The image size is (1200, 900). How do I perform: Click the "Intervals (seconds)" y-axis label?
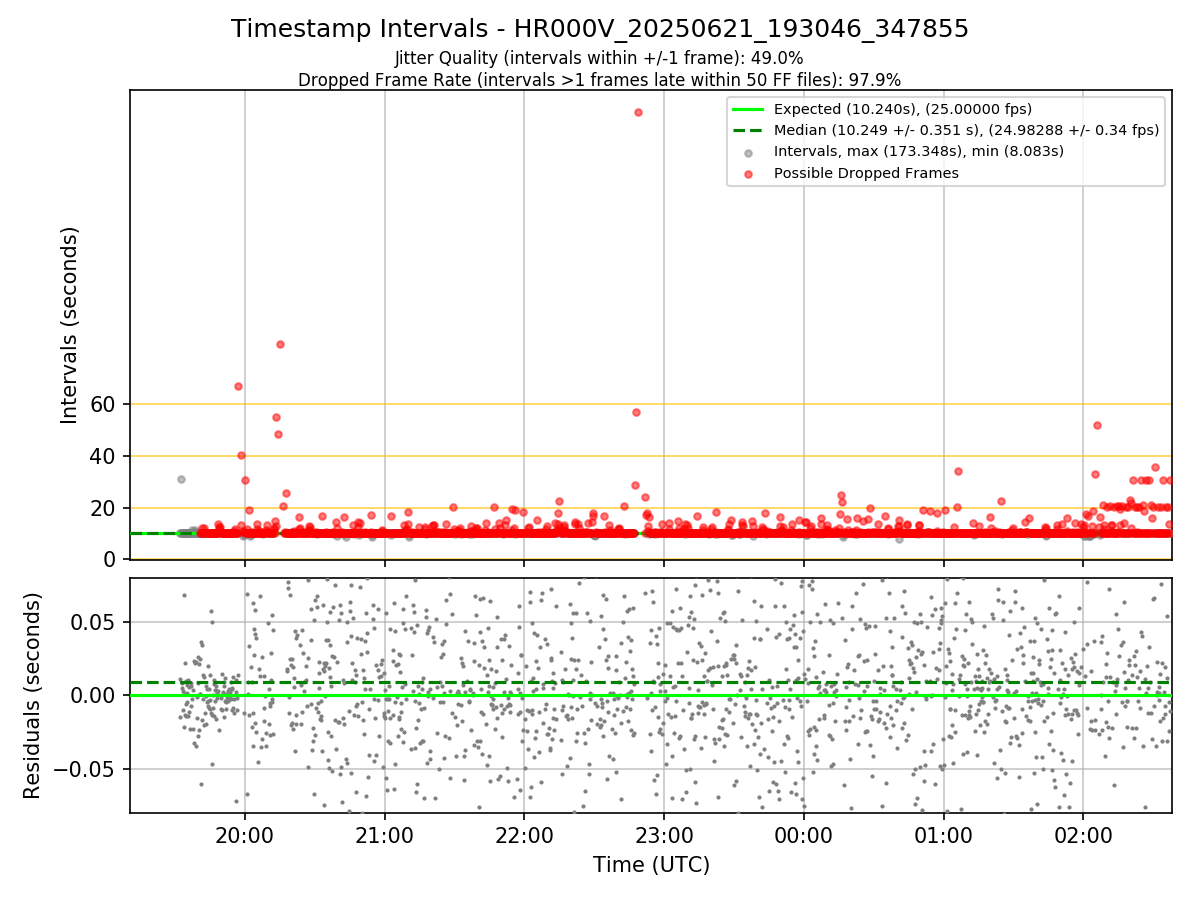click(69, 325)
